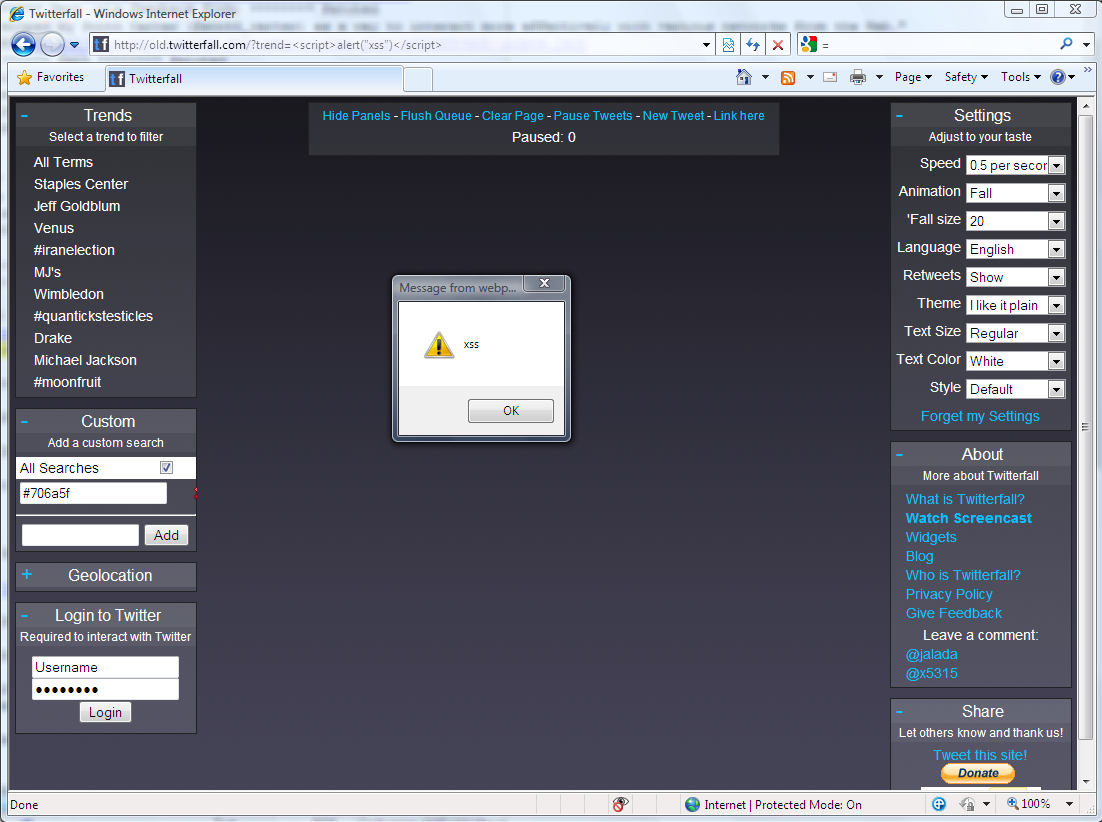The height and width of the screenshot is (822, 1102).
Task: Click the Username input field
Action: [x=105, y=667]
